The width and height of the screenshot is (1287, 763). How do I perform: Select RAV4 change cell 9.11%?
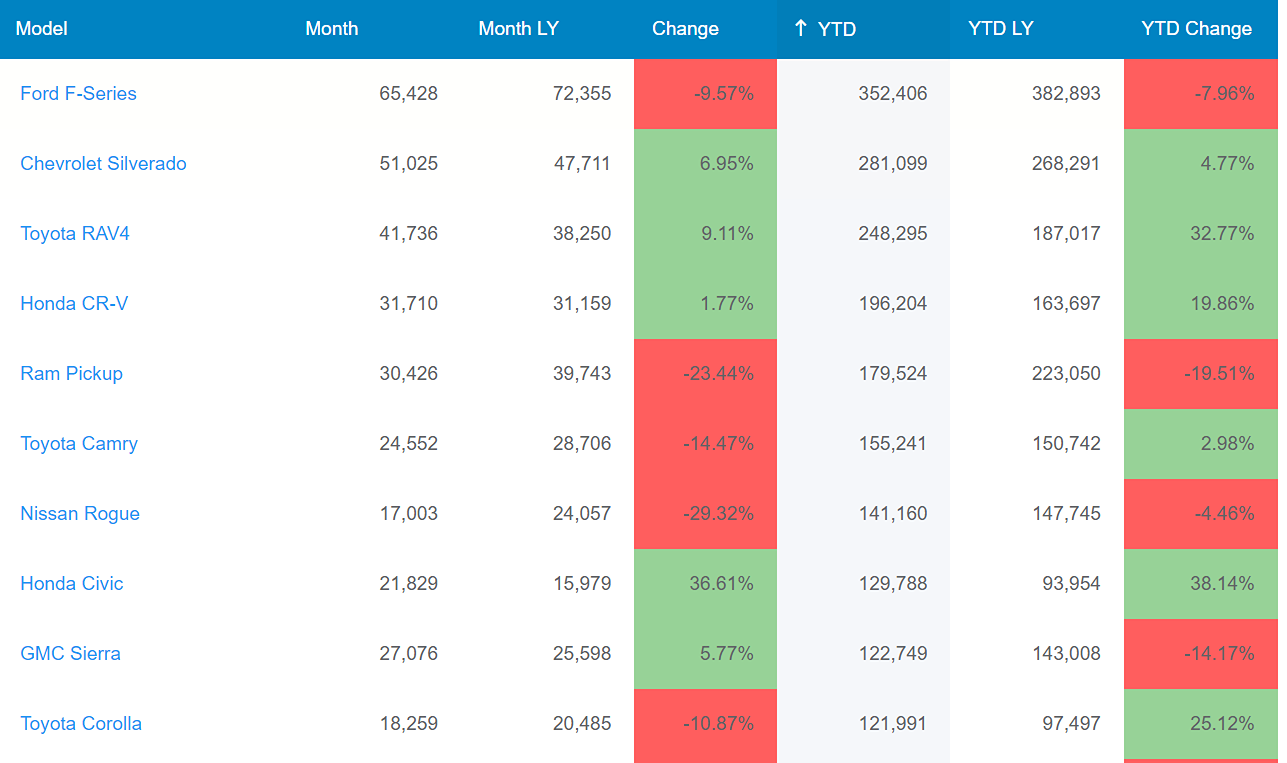pos(705,234)
